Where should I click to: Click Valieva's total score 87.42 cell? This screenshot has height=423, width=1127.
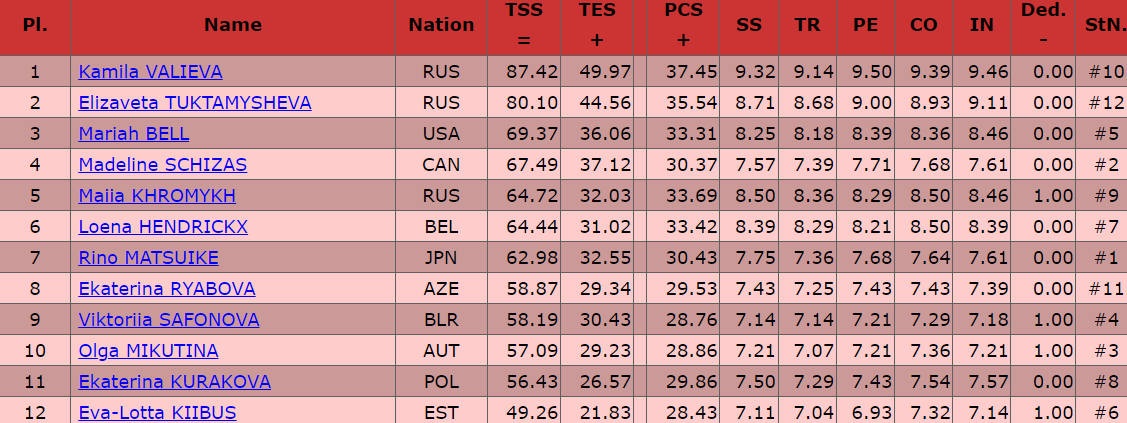[x=524, y=72]
